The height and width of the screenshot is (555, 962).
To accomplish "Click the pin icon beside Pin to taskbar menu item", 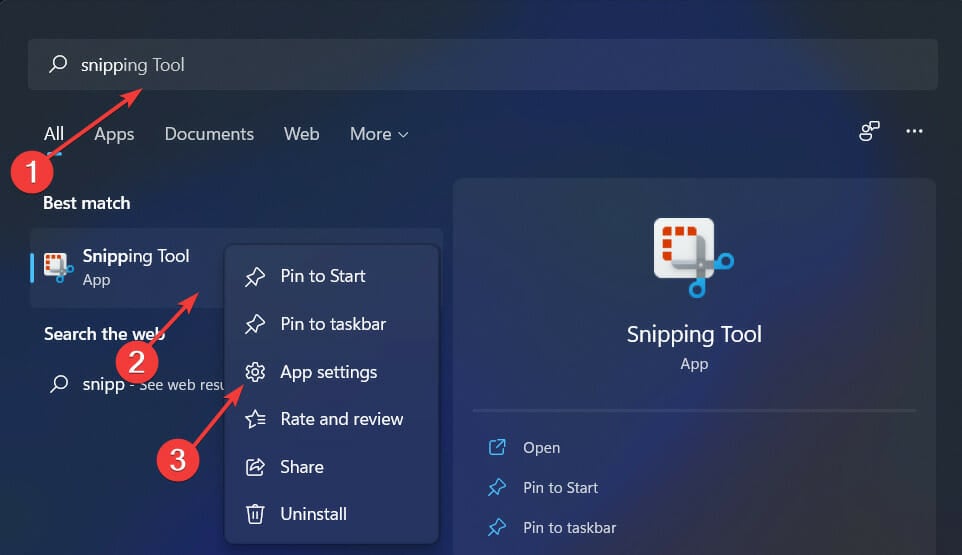I will tap(255, 324).
